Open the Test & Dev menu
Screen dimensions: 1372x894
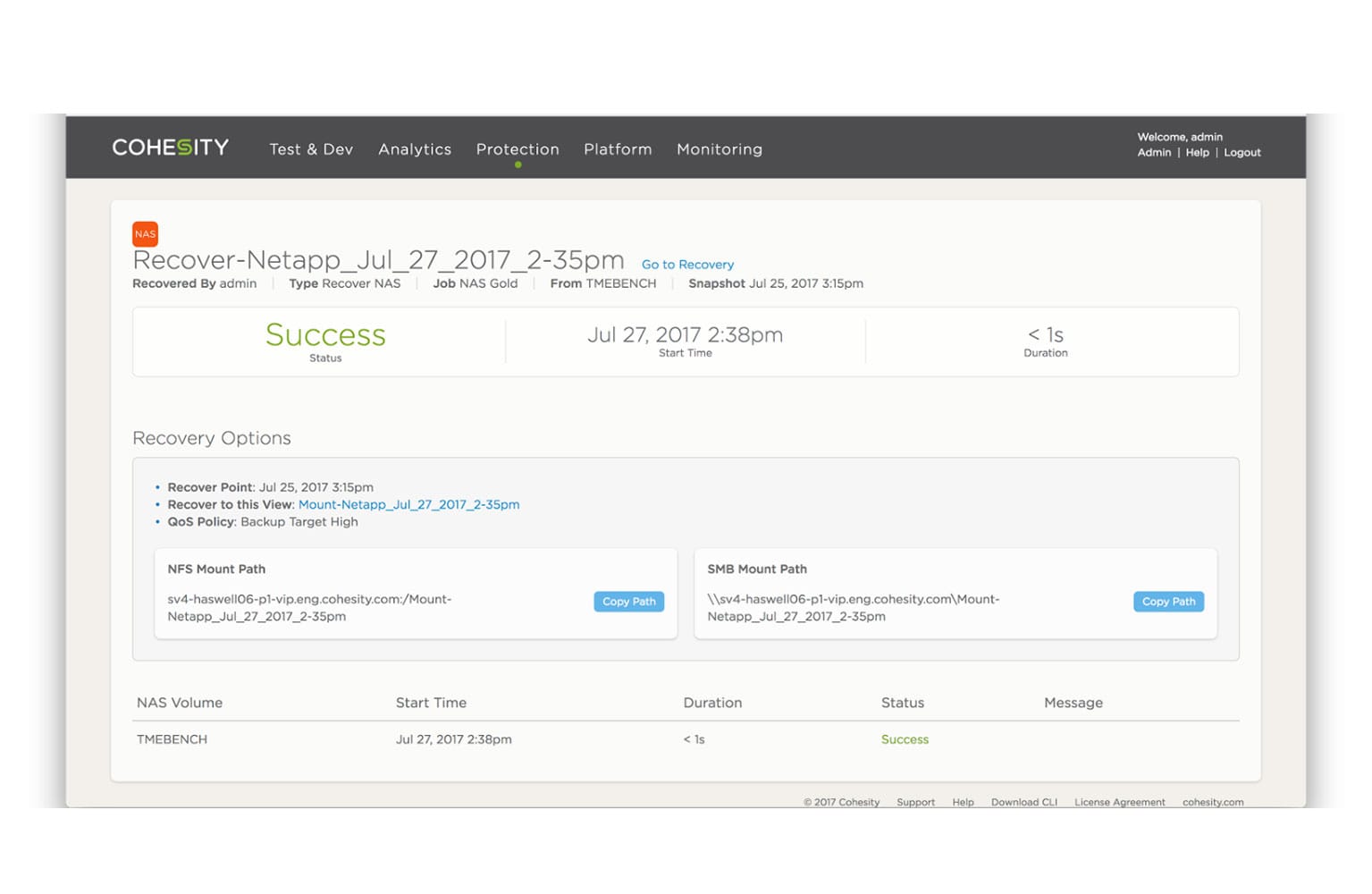pos(311,149)
